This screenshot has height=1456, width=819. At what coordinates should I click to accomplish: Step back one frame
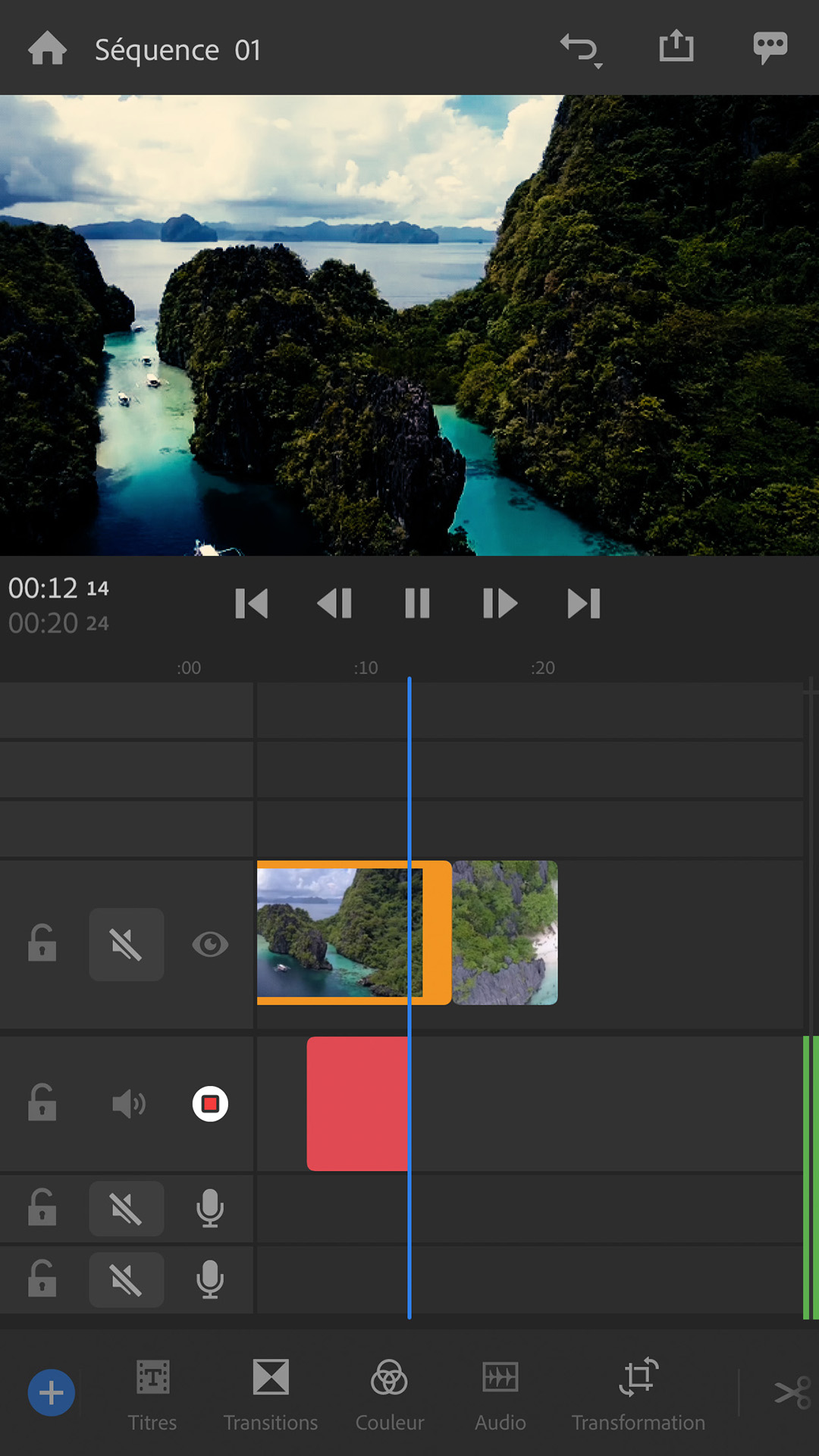pyautogui.click(x=334, y=604)
